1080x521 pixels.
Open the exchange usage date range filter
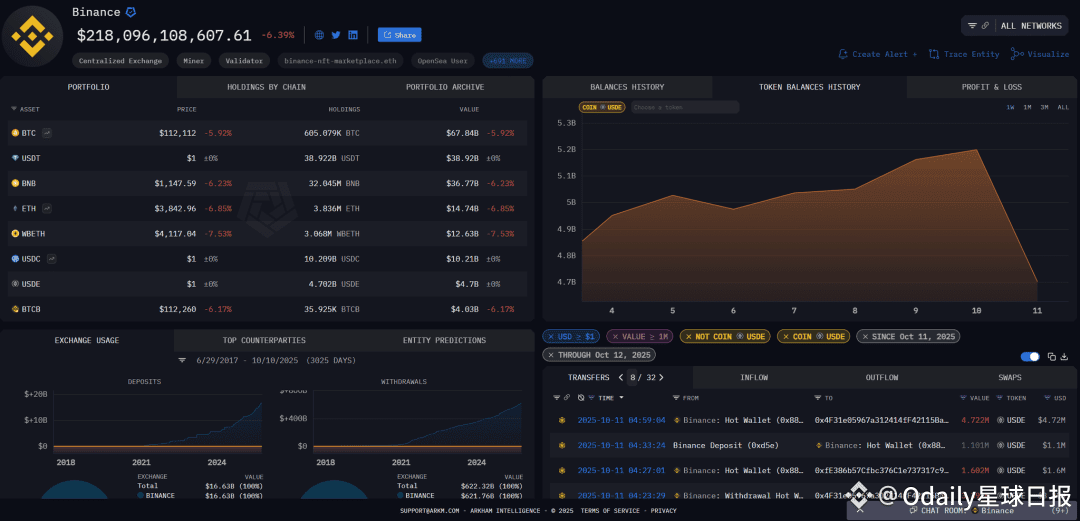182,360
